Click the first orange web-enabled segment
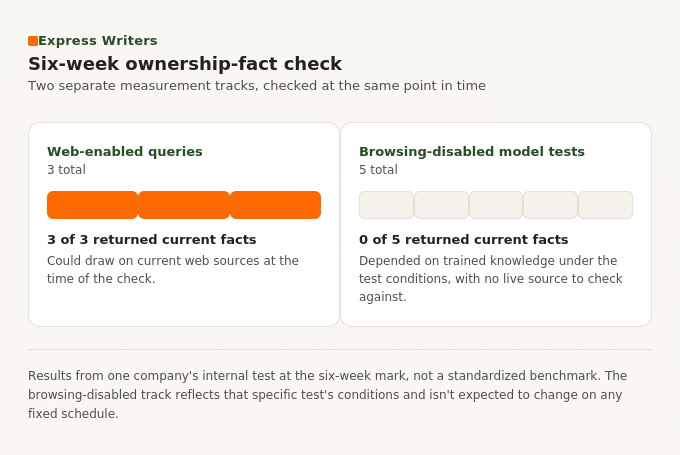 92,205
